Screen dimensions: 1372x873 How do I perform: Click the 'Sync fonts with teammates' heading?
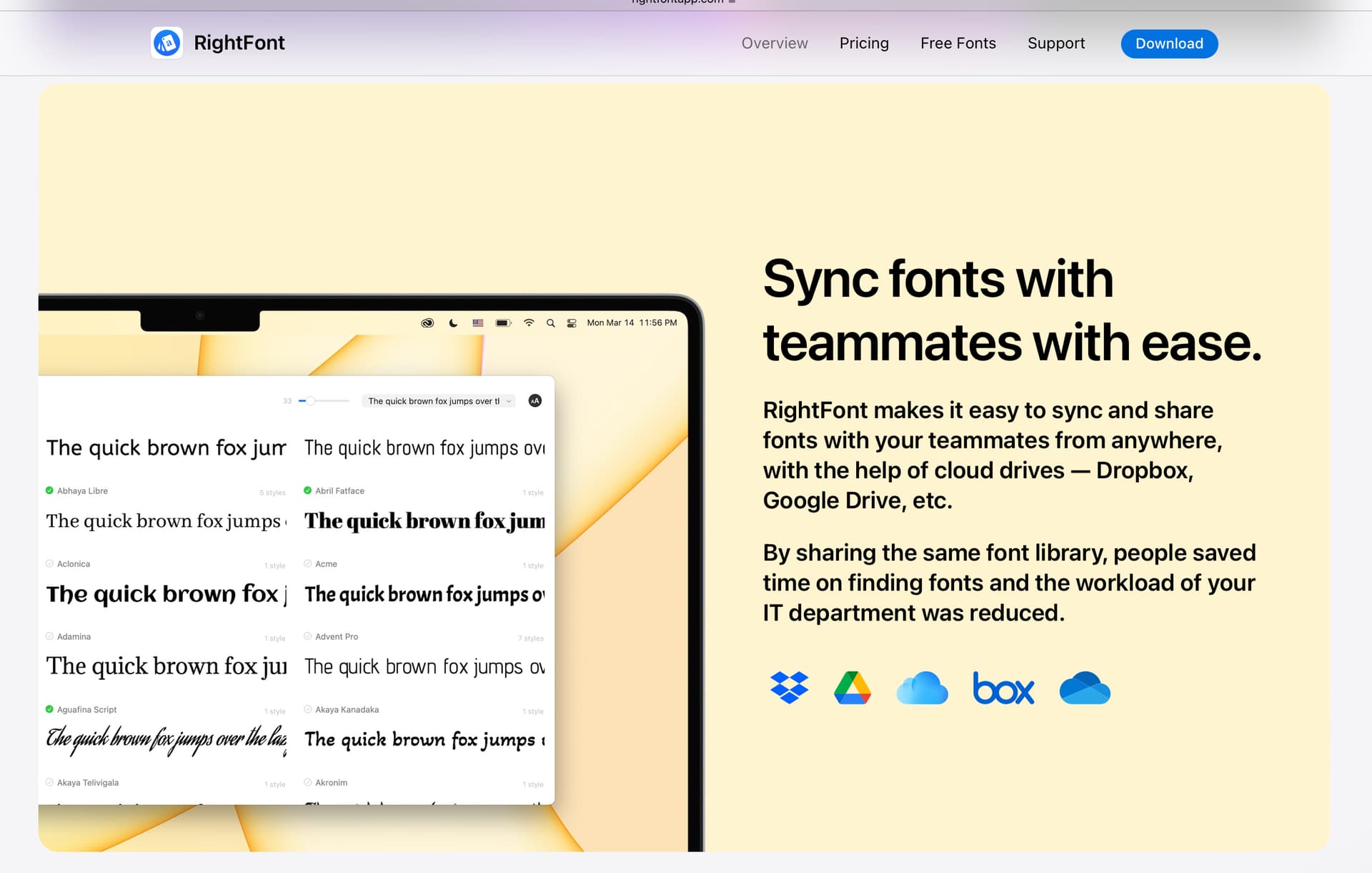click(1013, 310)
